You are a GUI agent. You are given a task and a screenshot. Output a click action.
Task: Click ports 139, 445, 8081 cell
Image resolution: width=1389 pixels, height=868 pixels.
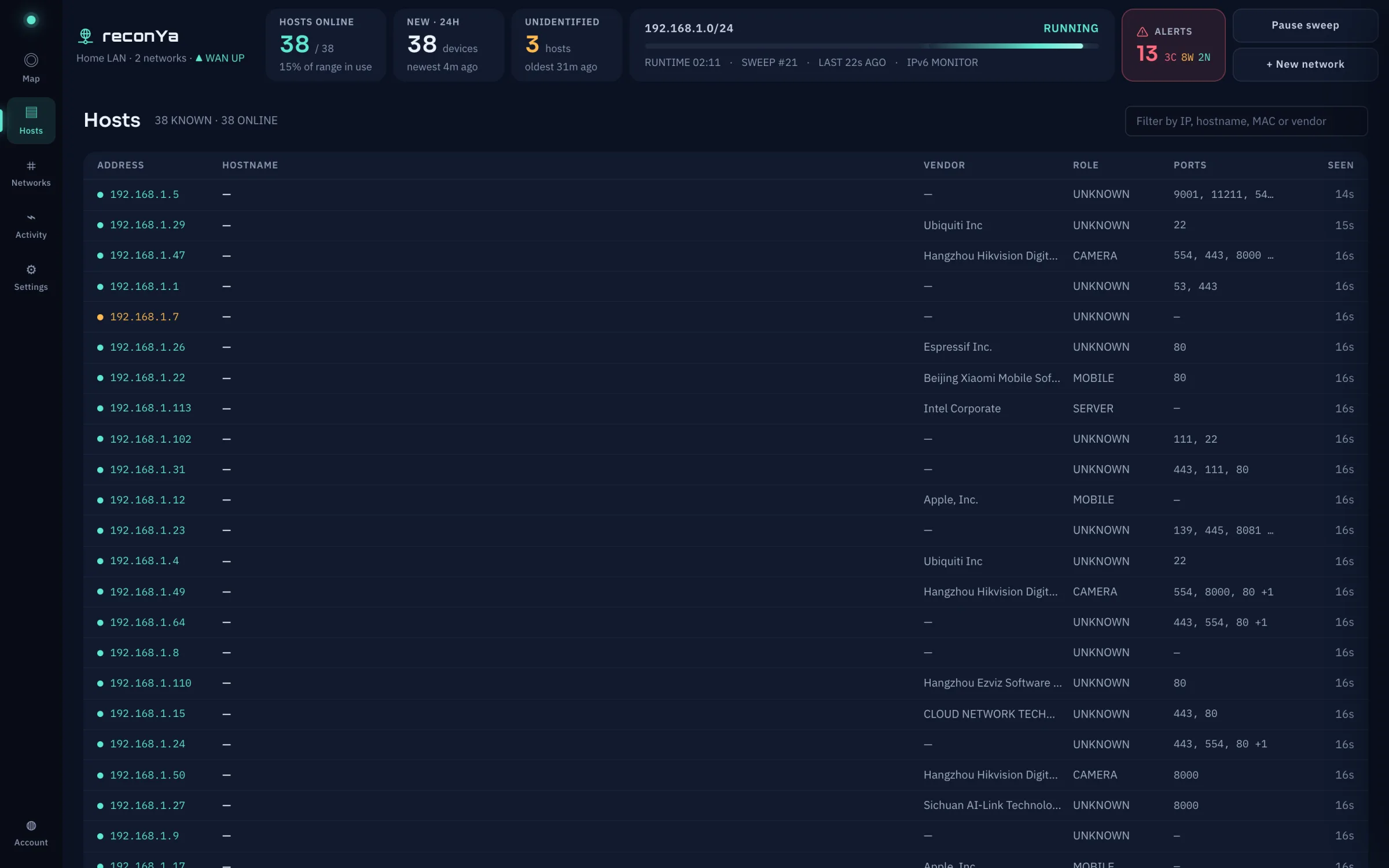click(x=1223, y=531)
